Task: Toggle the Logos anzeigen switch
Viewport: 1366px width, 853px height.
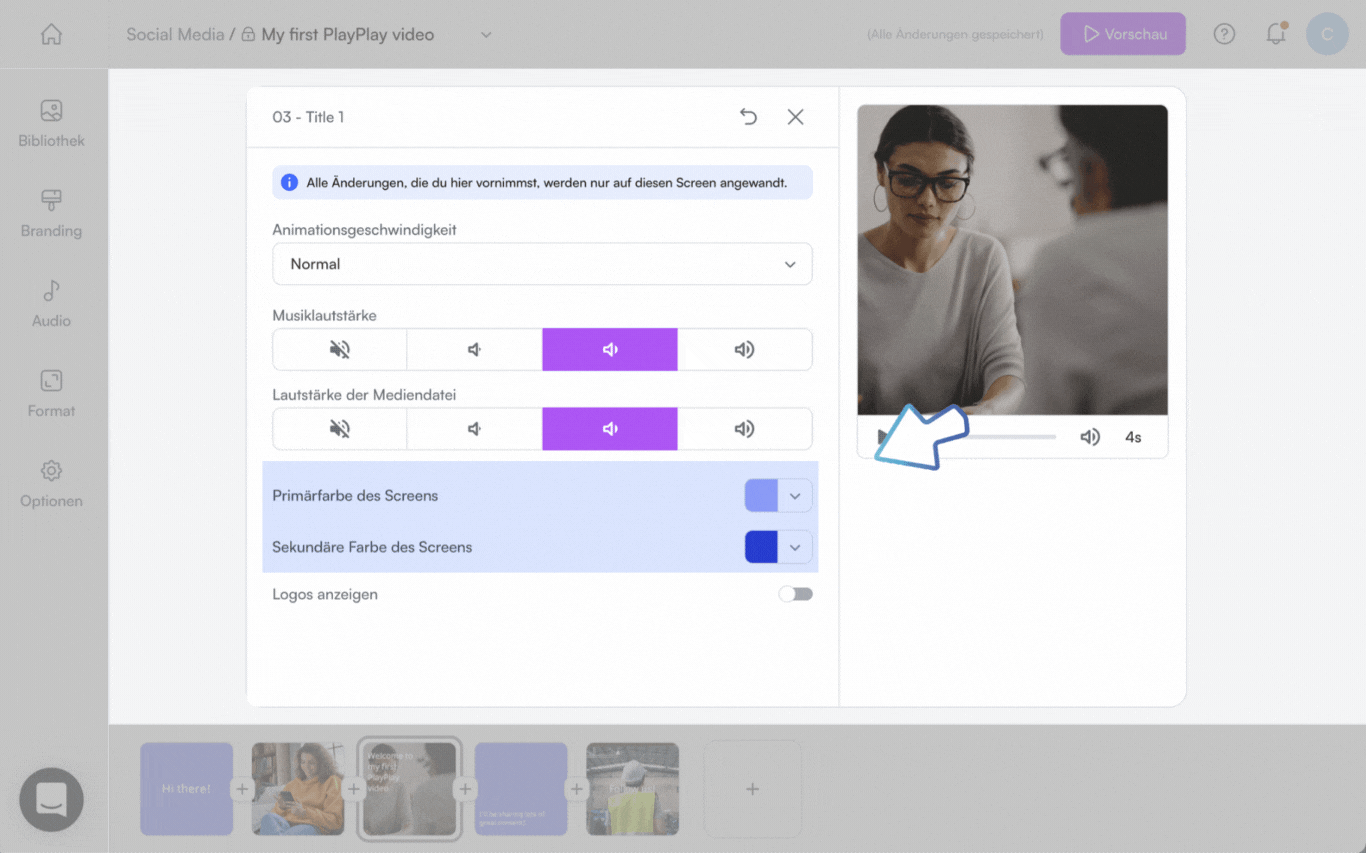Action: coord(796,594)
